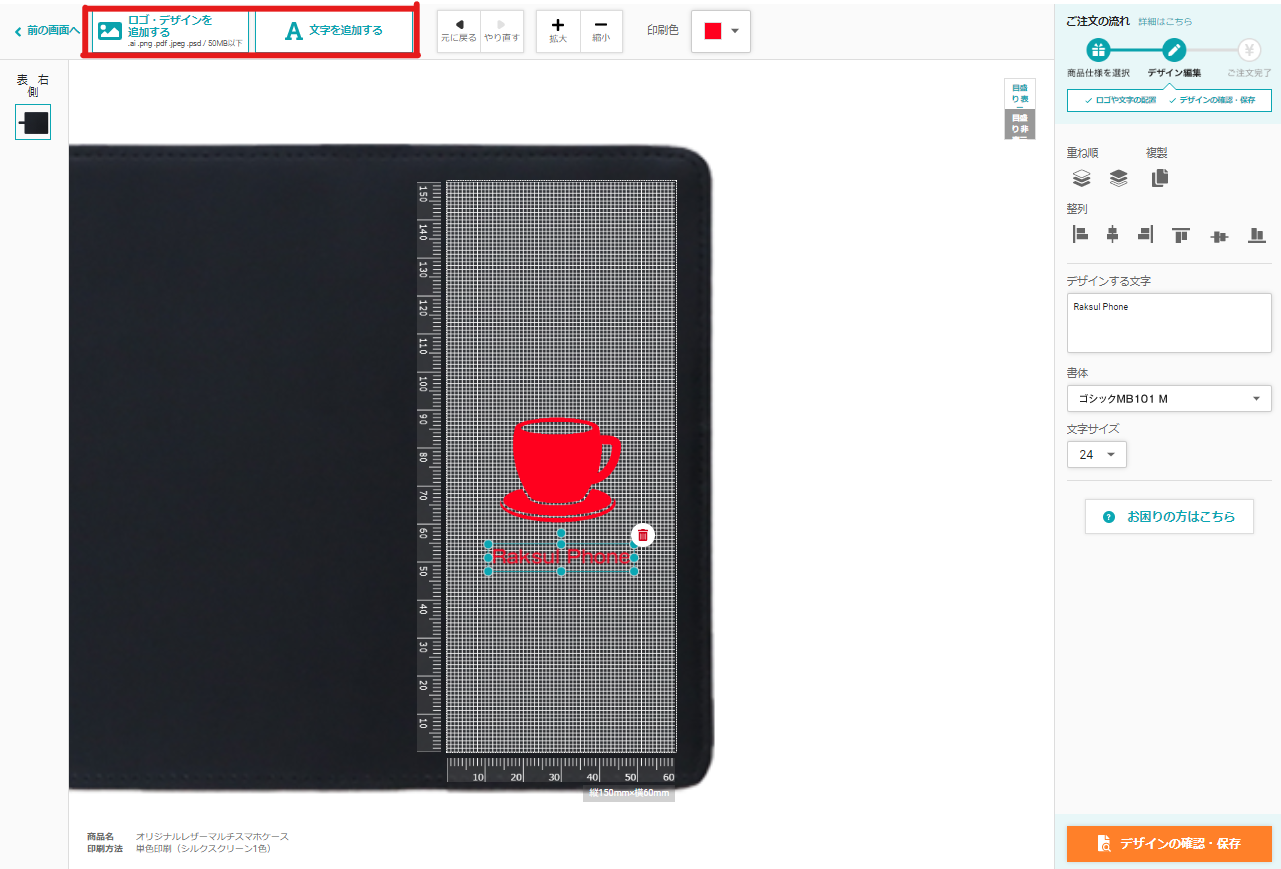Click the 商品仕様を選択 step icon
Image resolution: width=1281 pixels, height=869 pixels.
tap(1098, 50)
